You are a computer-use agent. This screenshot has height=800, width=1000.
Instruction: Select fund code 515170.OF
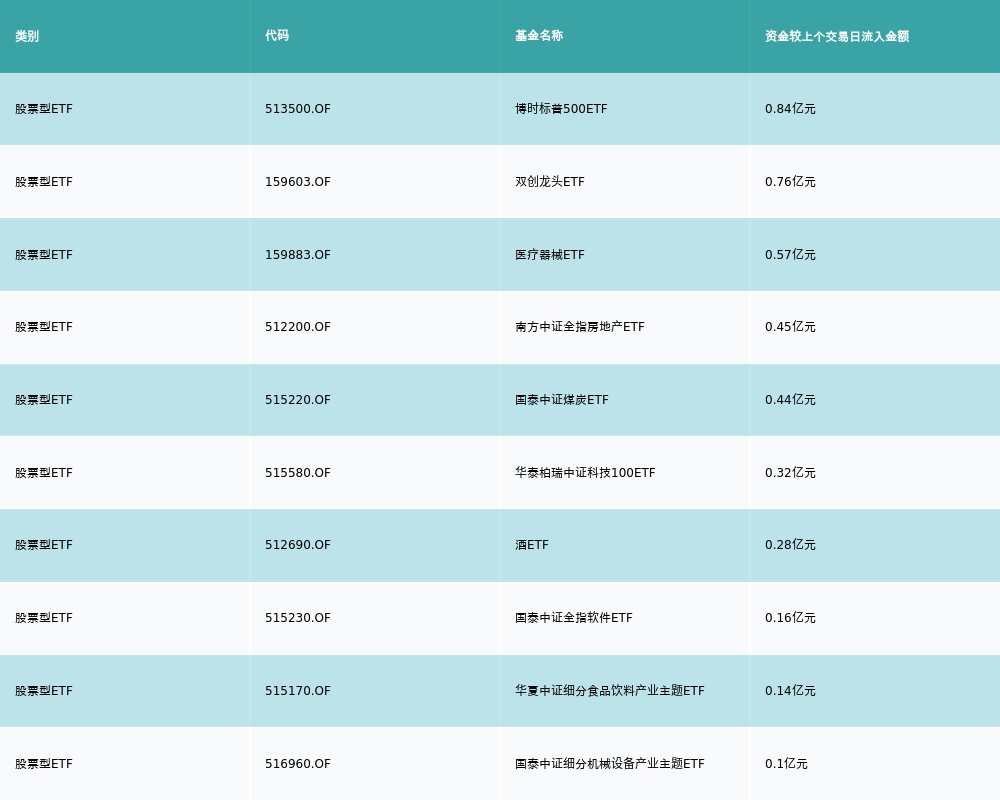pyautogui.click(x=298, y=691)
